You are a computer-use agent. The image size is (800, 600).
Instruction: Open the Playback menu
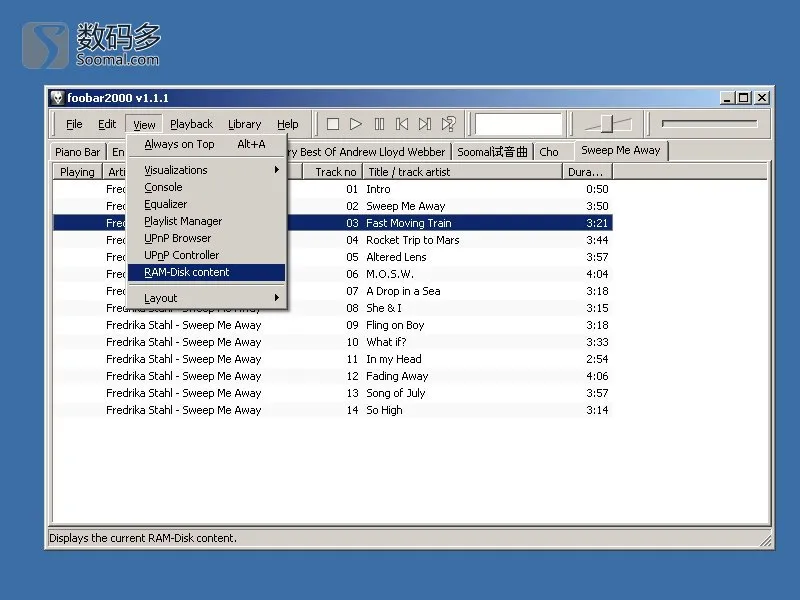(191, 124)
